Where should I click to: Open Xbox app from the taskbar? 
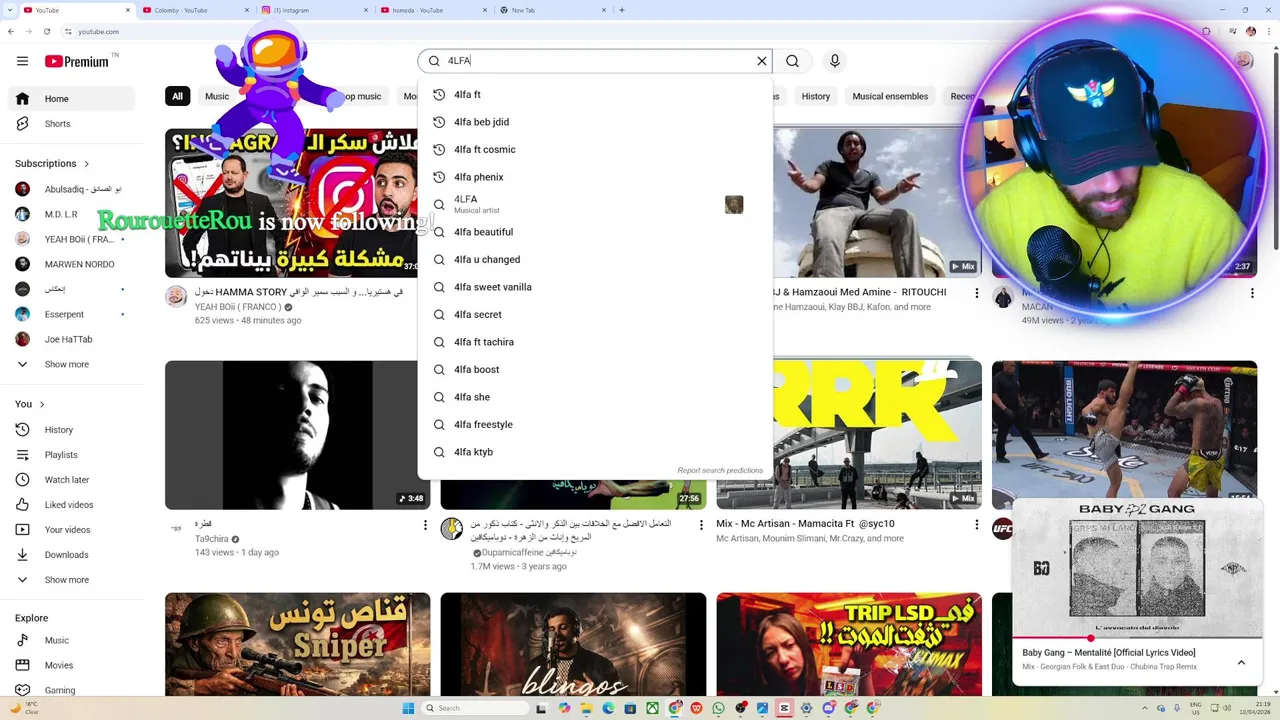pyautogui.click(x=652, y=708)
